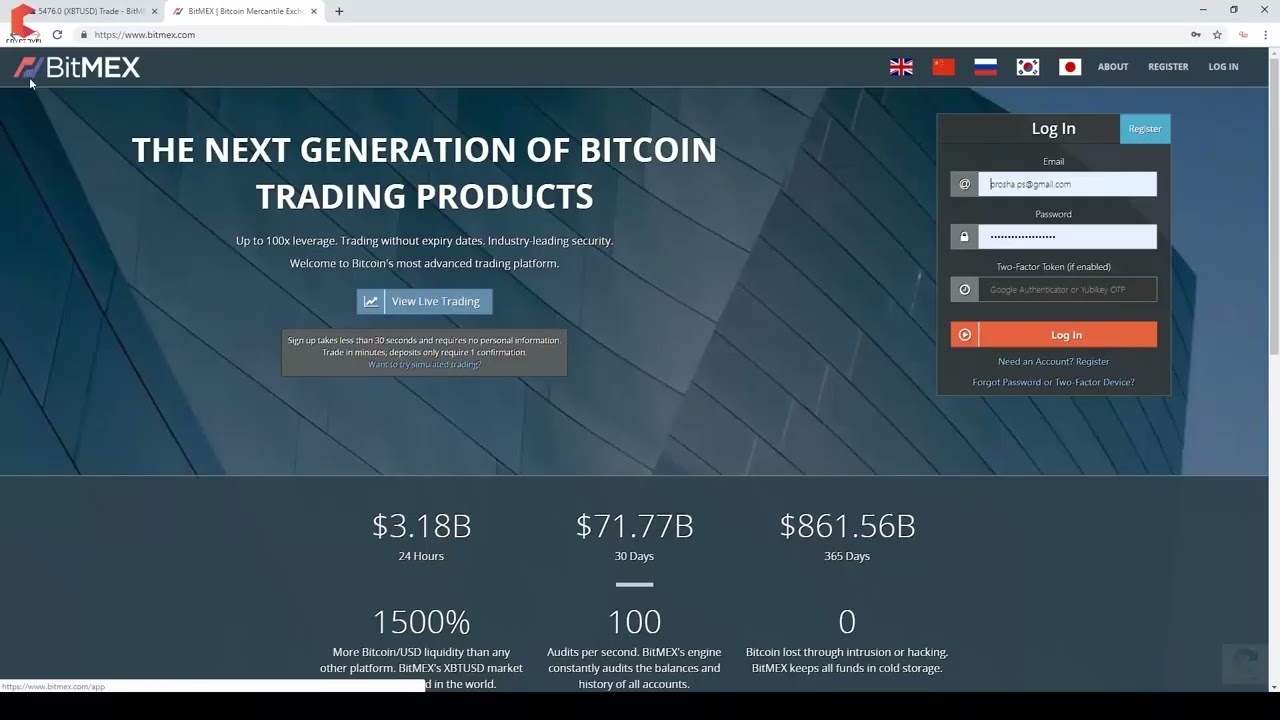Open REGISTER in the top navigation

(1168, 67)
